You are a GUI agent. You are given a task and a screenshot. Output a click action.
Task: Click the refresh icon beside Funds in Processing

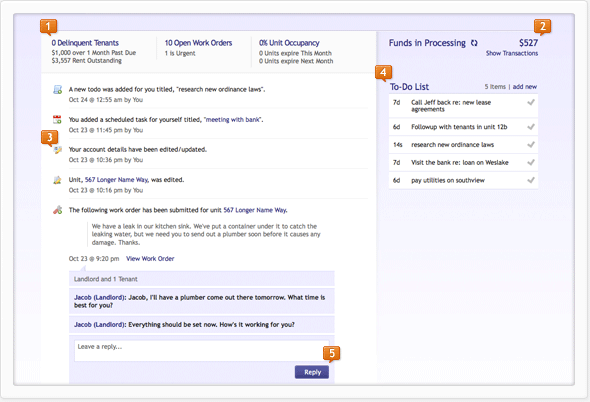474,43
